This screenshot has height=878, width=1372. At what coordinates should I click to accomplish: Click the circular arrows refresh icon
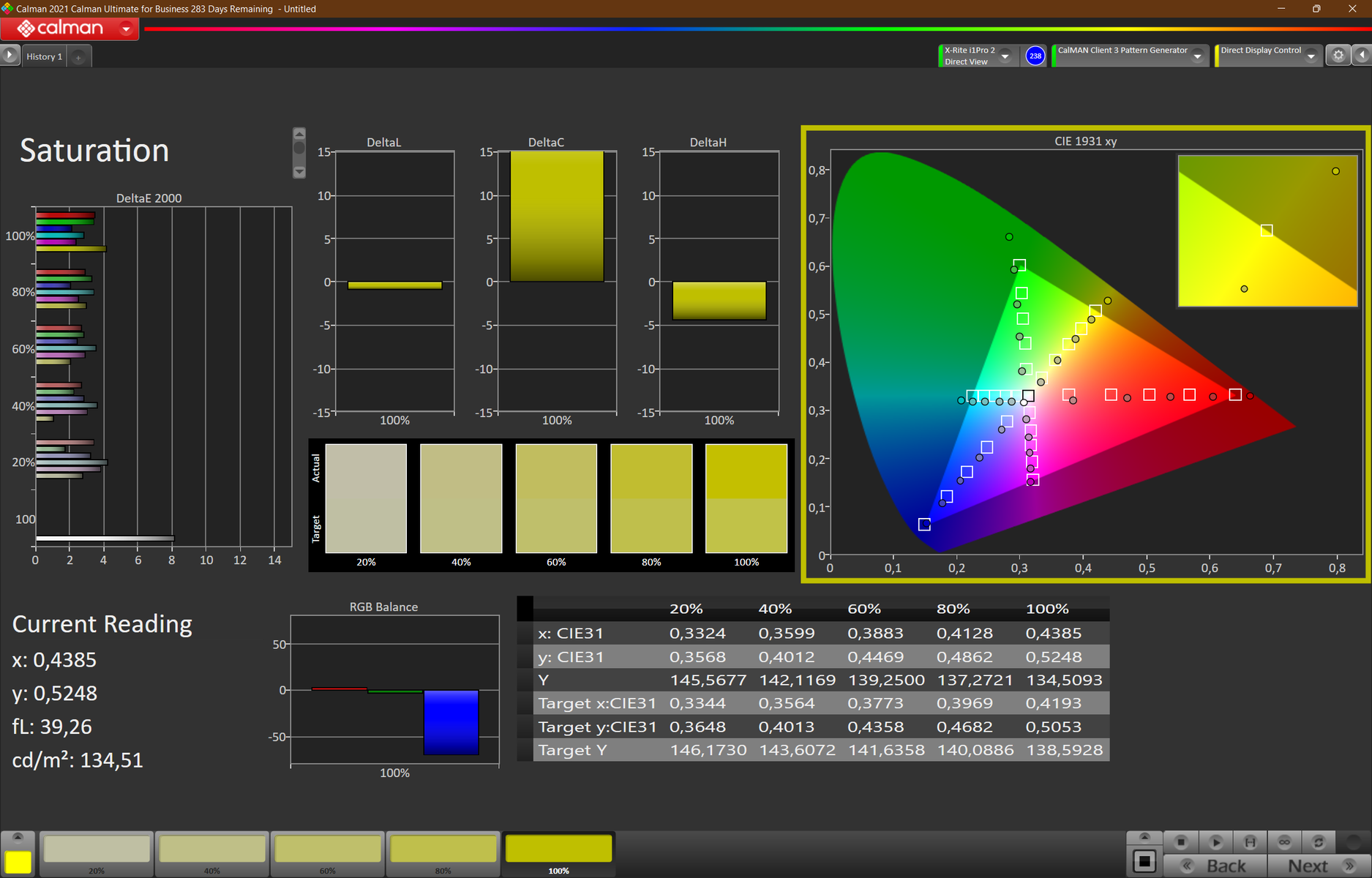coord(1319,842)
